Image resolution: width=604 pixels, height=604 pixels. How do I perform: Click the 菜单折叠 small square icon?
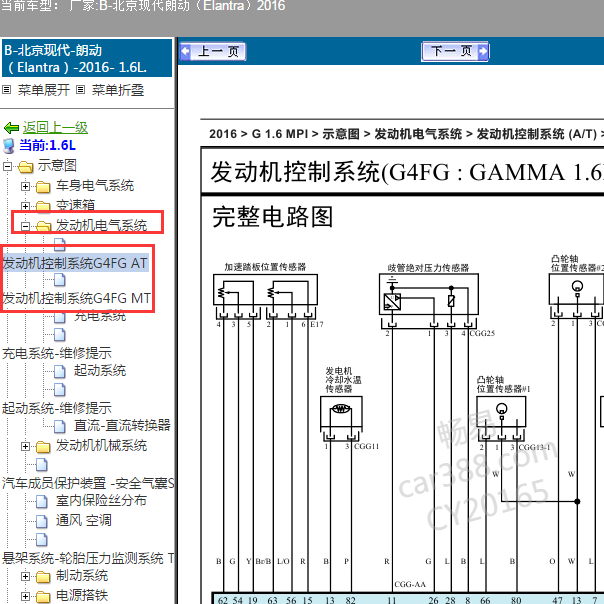[80, 90]
